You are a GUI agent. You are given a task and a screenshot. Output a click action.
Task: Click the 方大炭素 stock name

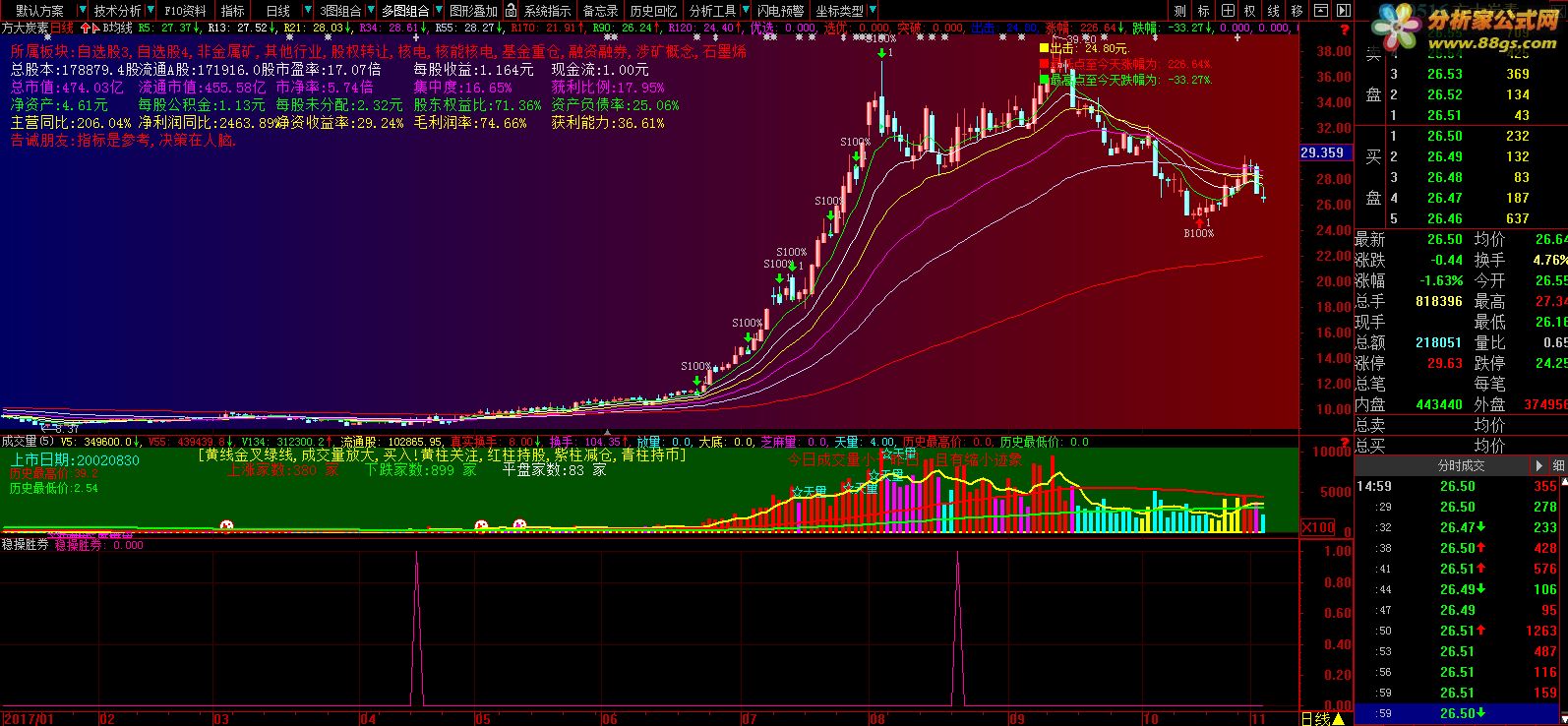click(25, 29)
